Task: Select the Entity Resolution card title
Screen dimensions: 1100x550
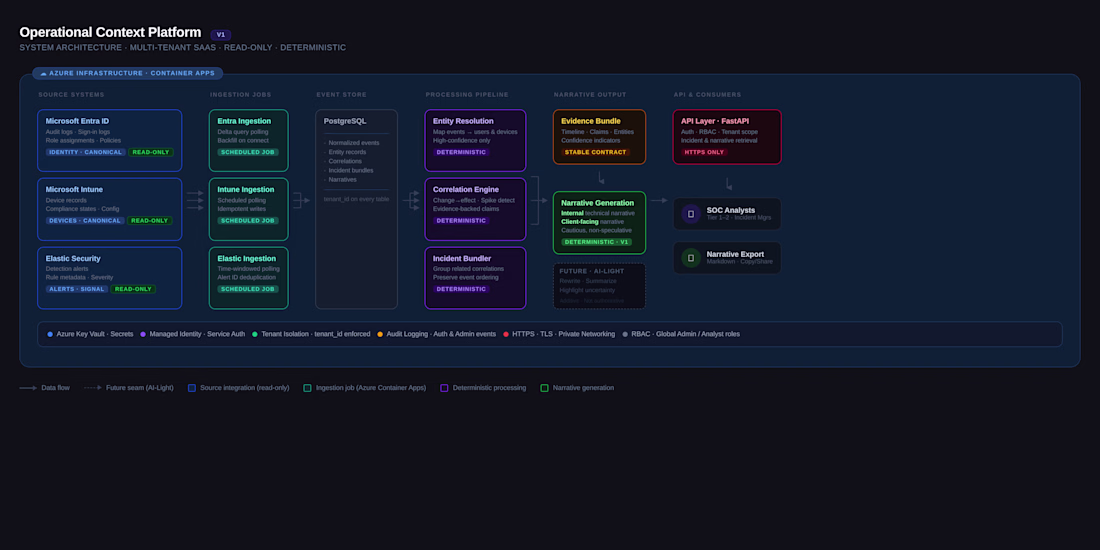Action: pos(463,121)
